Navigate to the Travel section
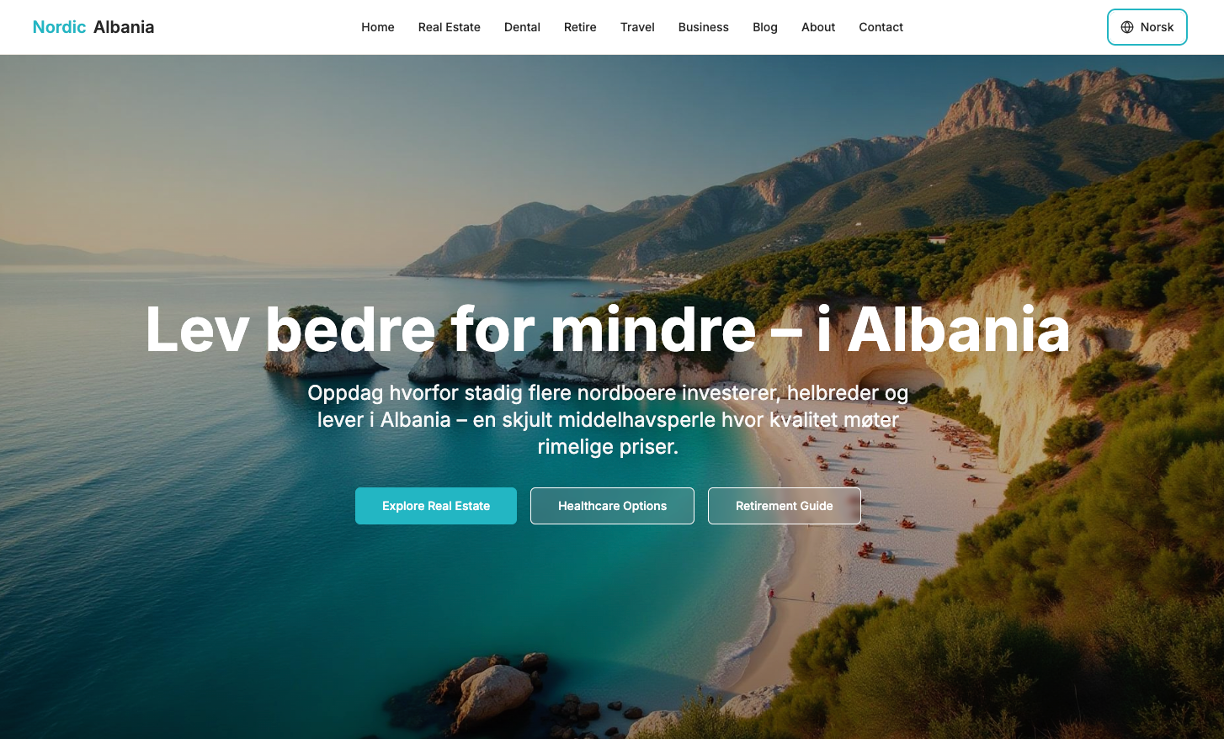1224x740 pixels. (x=637, y=27)
